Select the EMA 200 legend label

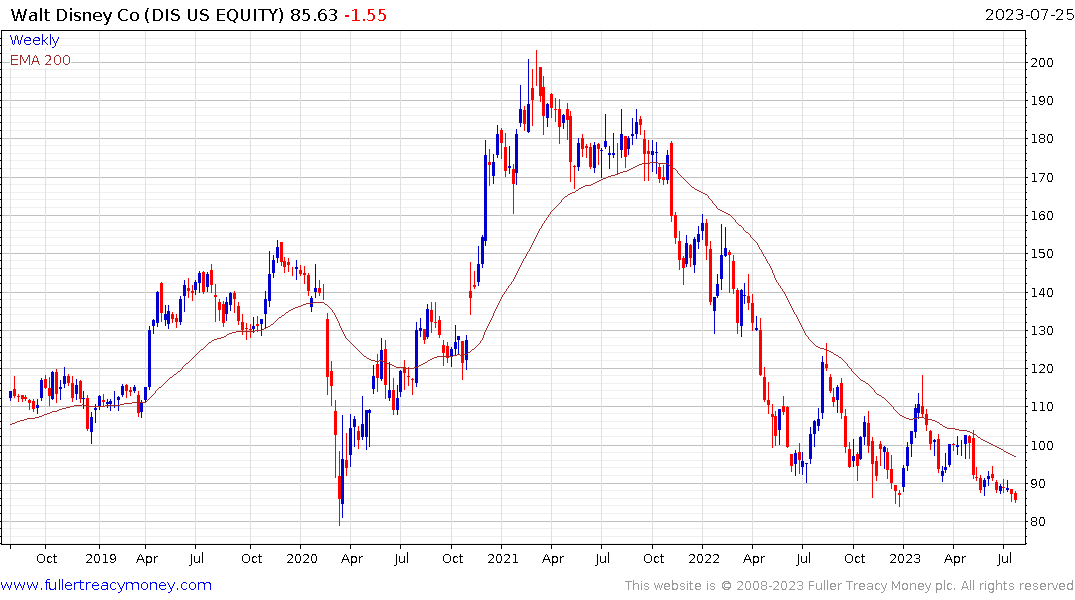click(40, 60)
